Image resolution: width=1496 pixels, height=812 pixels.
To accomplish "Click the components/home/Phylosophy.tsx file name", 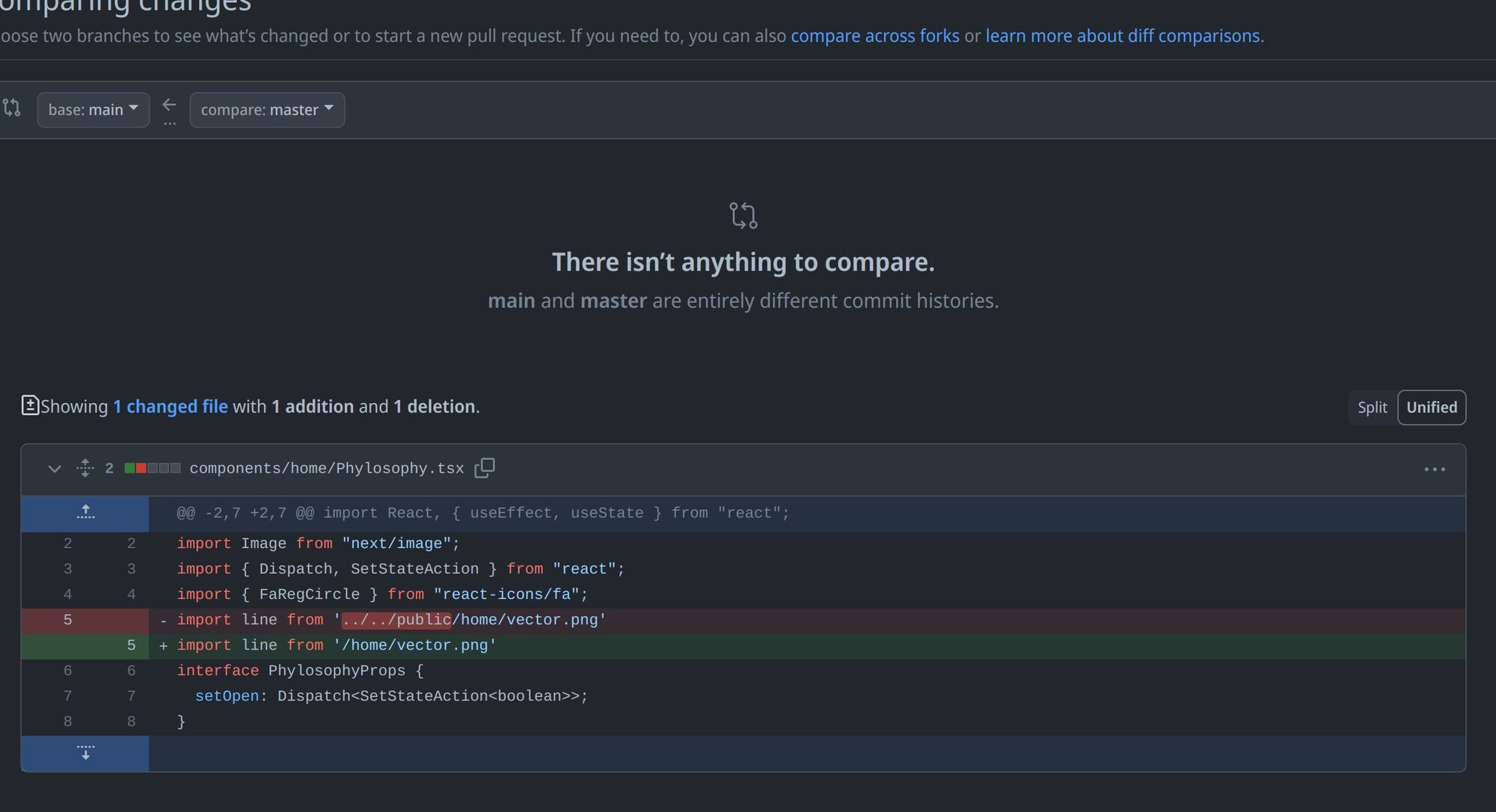I will 326,468.
